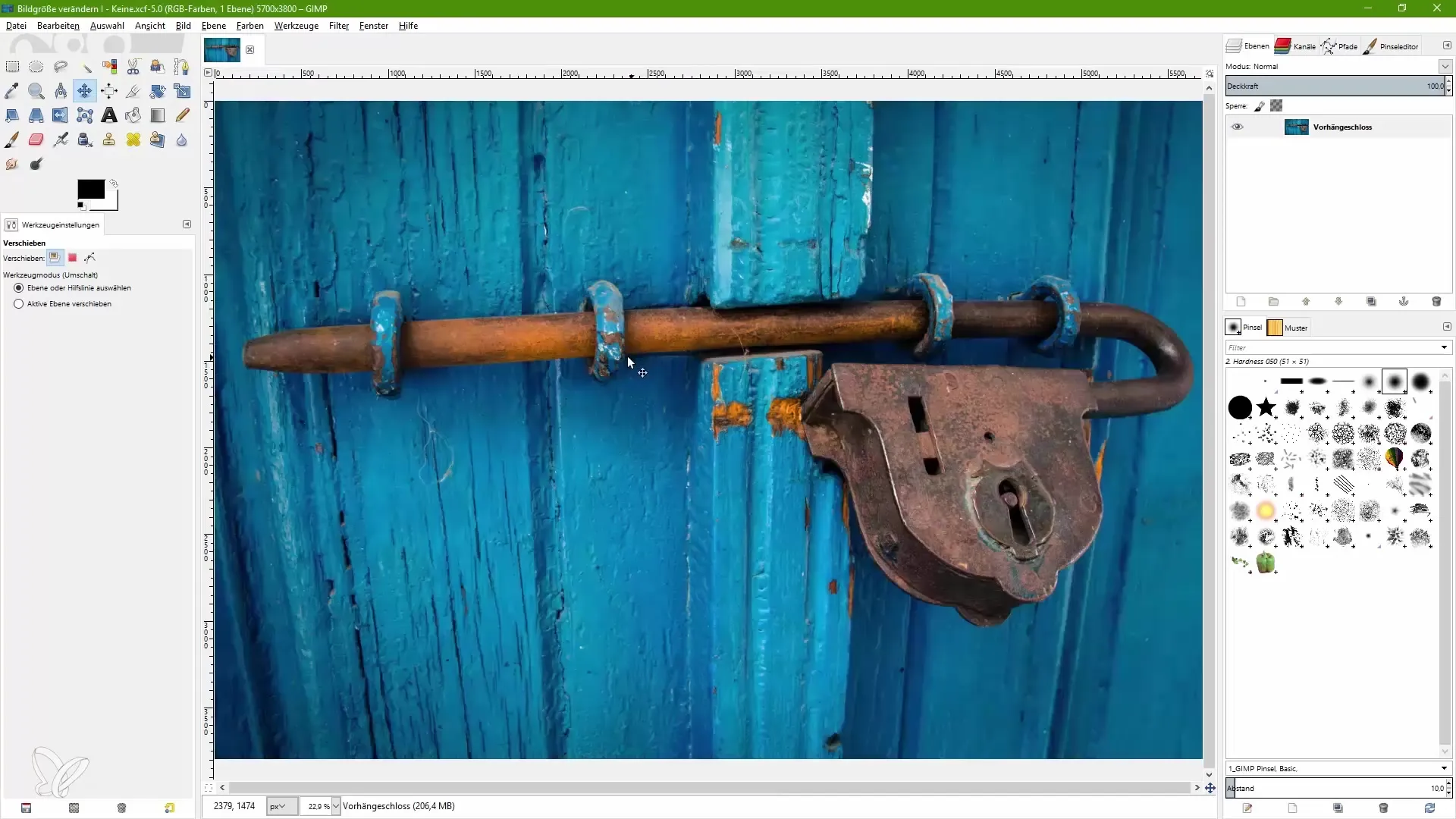Select the Rectangle Select tool
The width and height of the screenshot is (1456, 819).
pyautogui.click(x=12, y=67)
